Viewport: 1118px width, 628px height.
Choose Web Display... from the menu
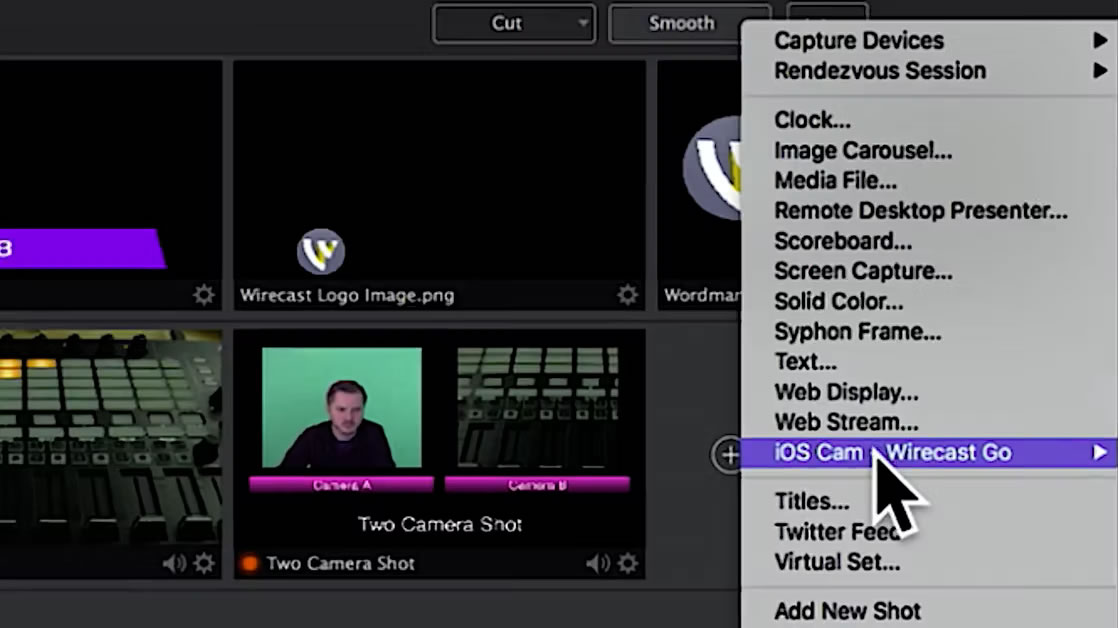(846, 392)
